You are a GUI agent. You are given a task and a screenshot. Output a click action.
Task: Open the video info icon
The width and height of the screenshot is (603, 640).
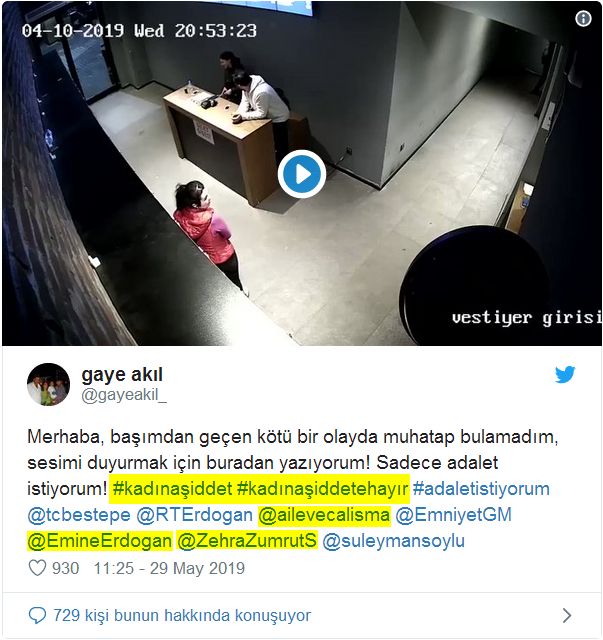pos(583,18)
